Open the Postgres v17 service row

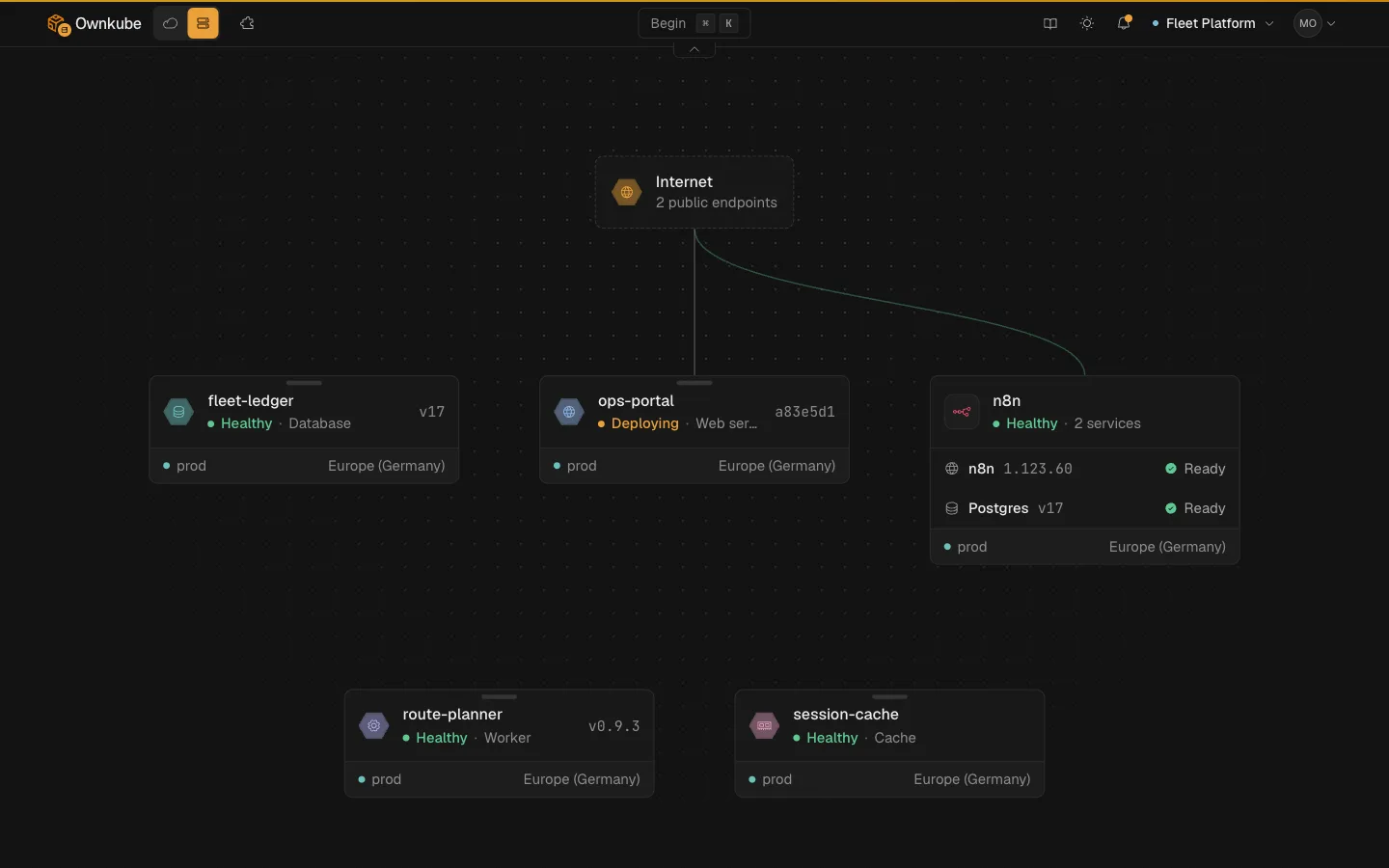pos(1085,508)
